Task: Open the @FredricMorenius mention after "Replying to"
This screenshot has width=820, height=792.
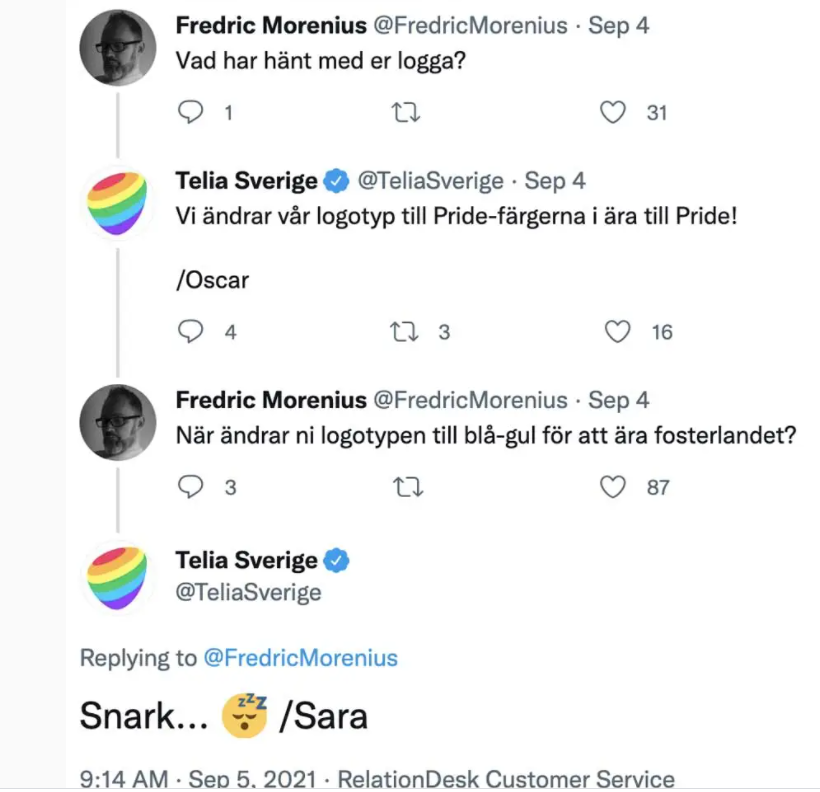Action: [x=300, y=658]
